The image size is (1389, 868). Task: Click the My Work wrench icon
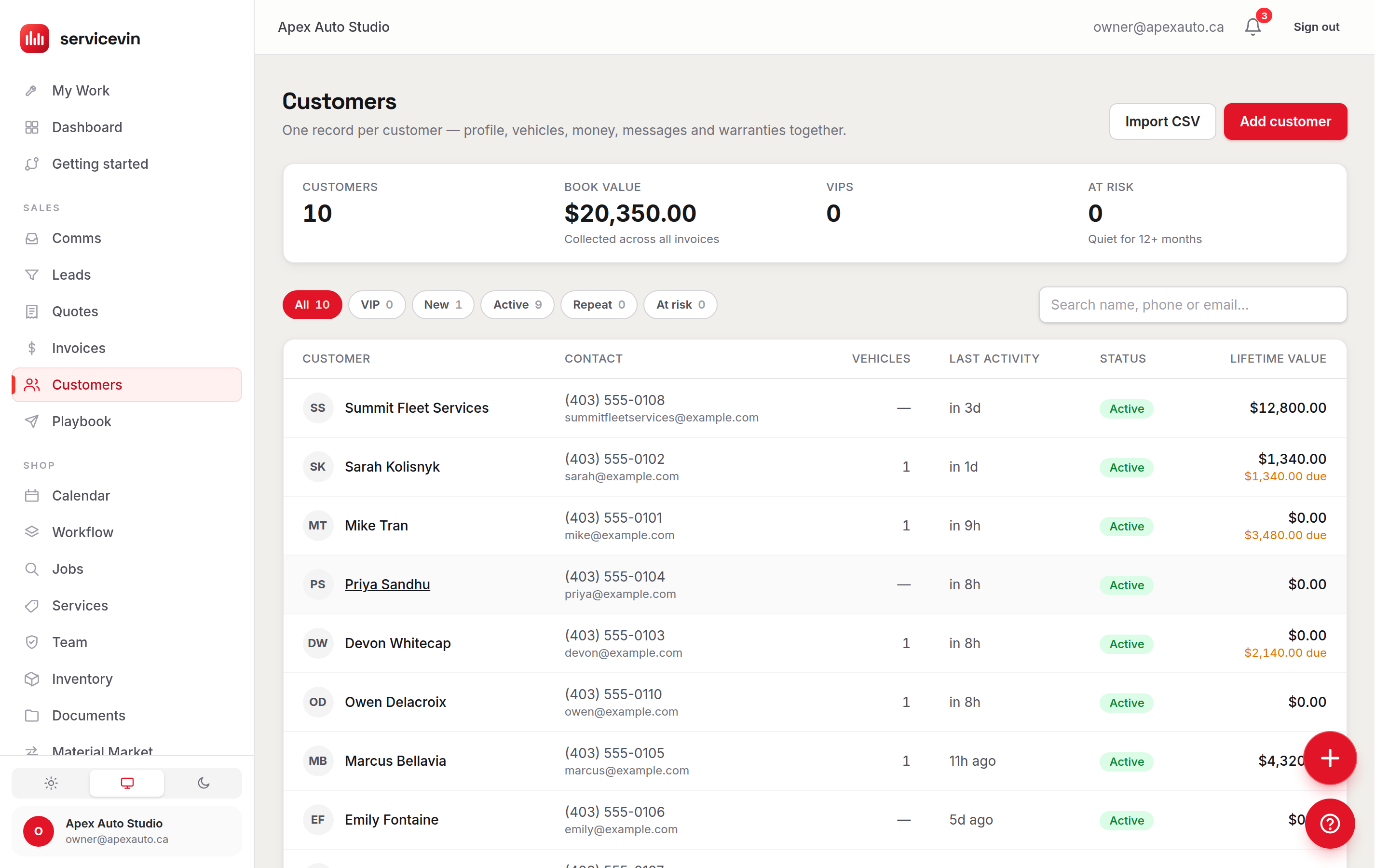pos(31,91)
